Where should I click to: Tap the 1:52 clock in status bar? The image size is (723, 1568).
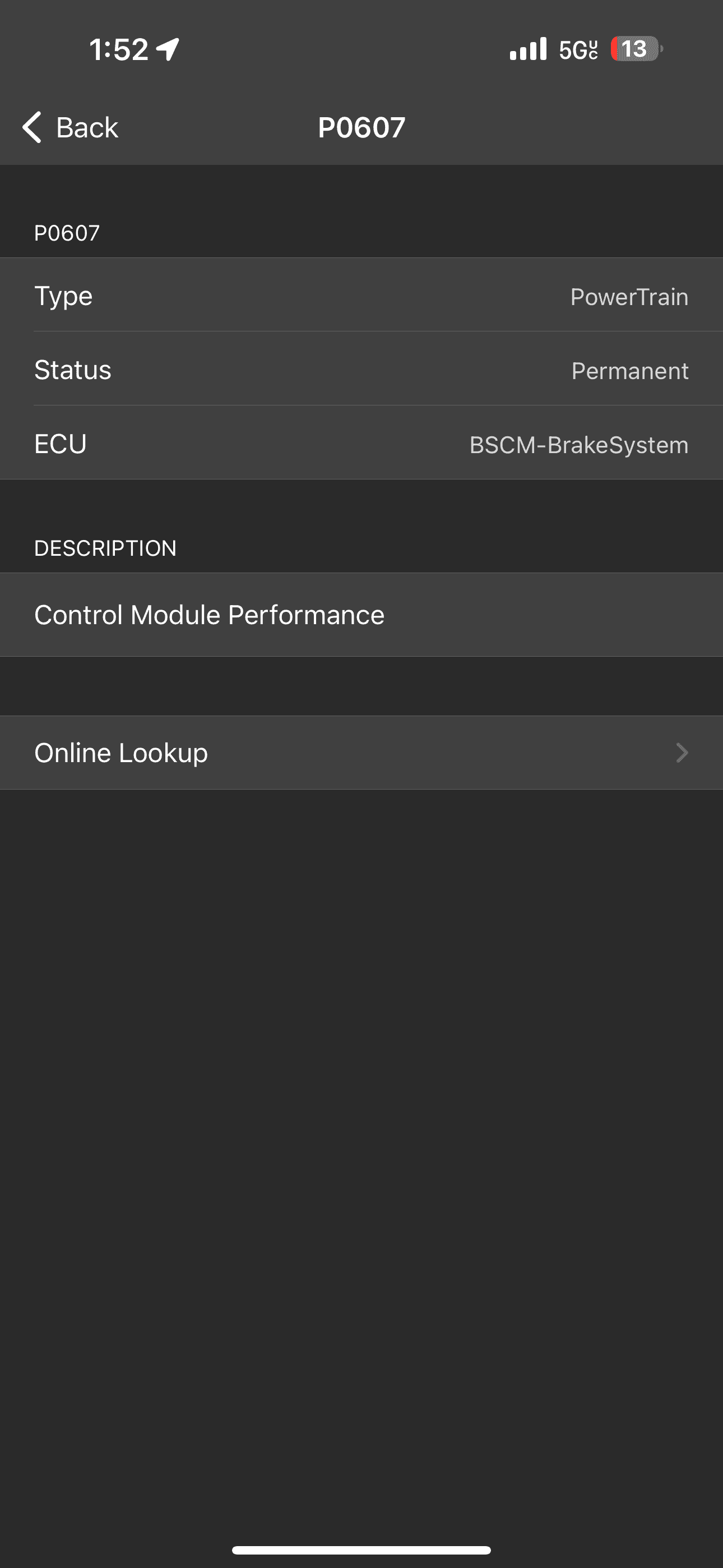119,49
